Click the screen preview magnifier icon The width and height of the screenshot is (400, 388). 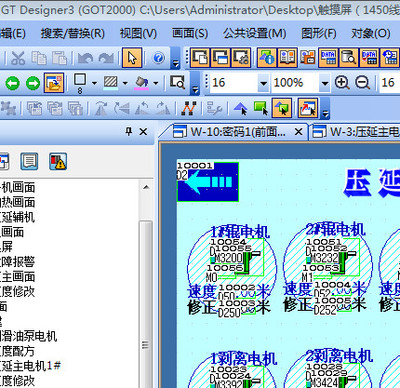[x=177, y=82]
